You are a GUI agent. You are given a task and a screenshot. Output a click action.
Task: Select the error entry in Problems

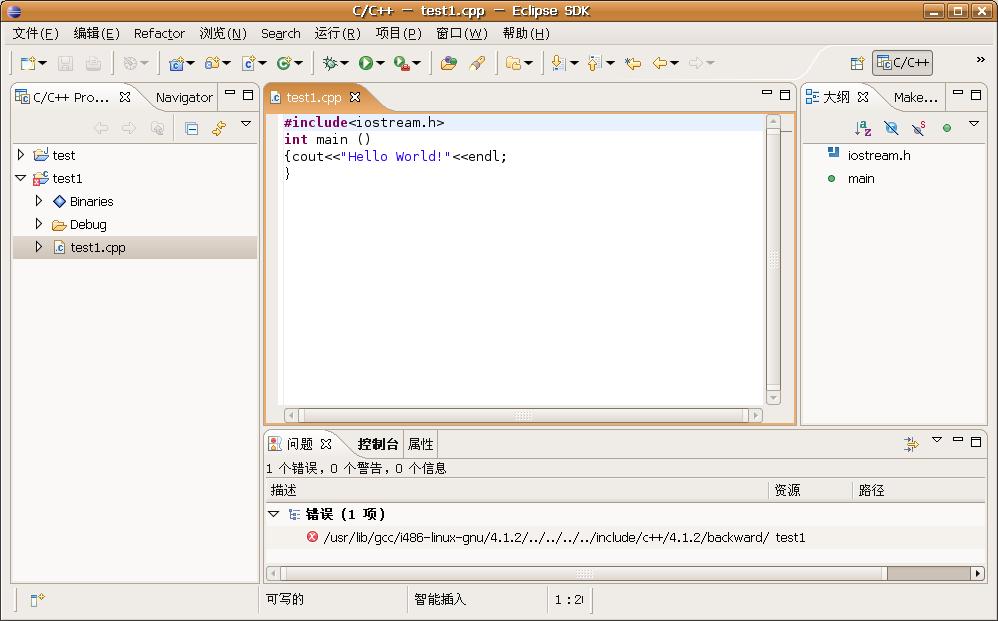coord(626,538)
